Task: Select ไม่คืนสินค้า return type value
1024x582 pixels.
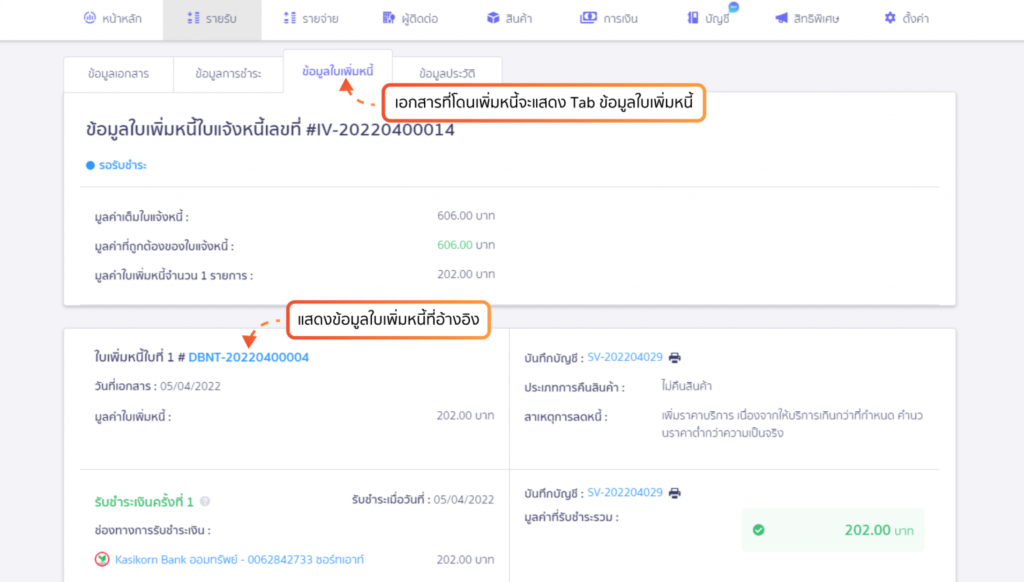Action: [x=686, y=386]
